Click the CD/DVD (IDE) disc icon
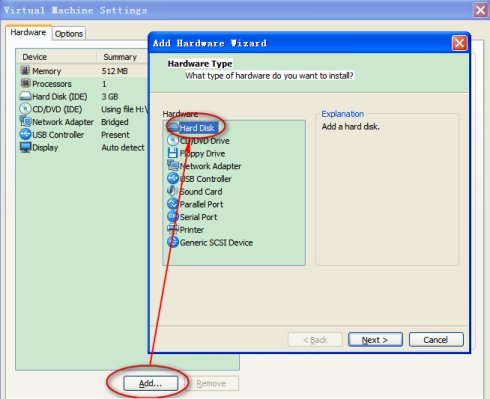The height and width of the screenshot is (399, 490). pyautogui.click(x=25, y=109)
